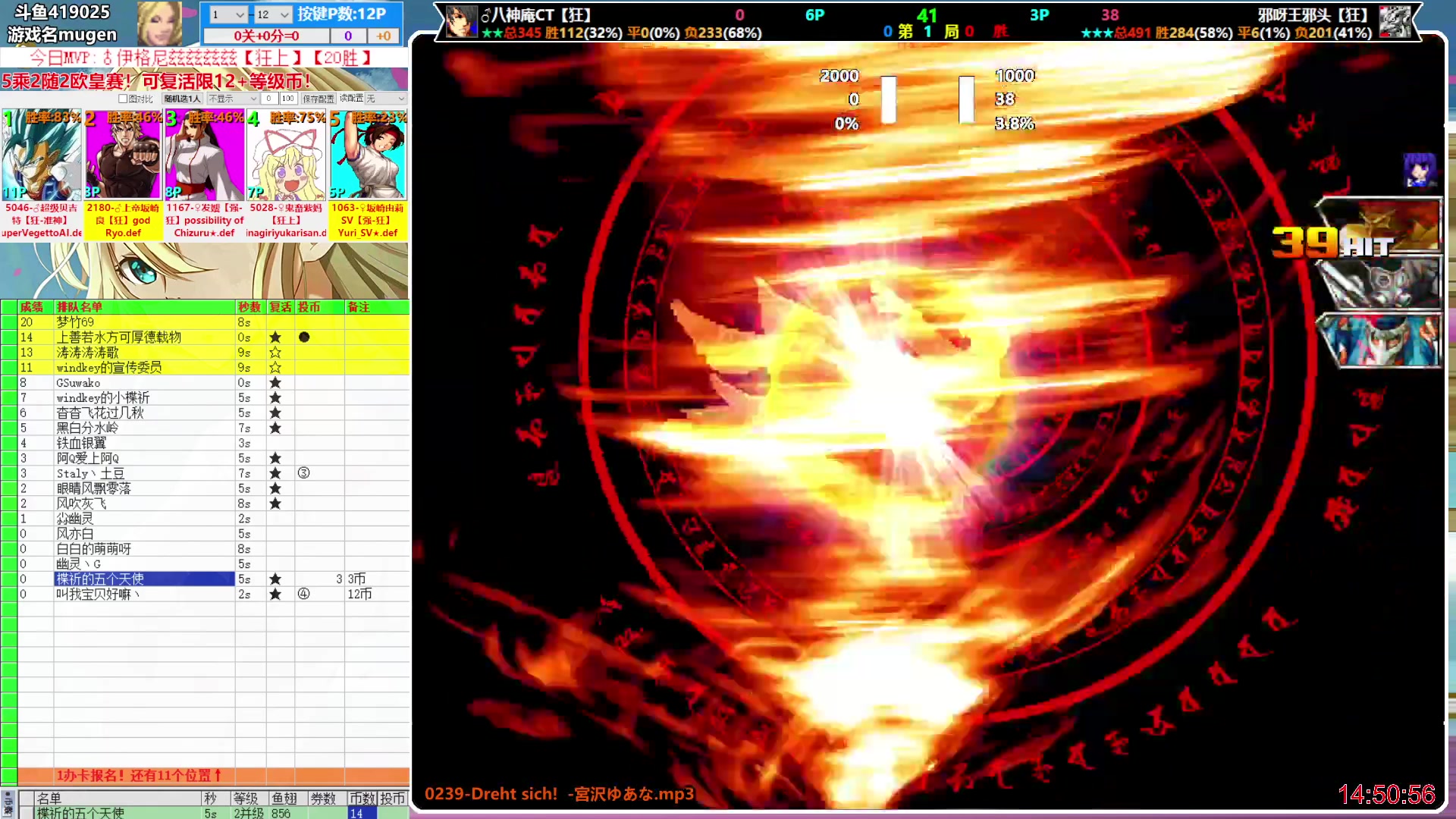The height and width of the screenshot is (819, 1456).
Task: Select queue row 梦竹69
Action: [205, 322]
